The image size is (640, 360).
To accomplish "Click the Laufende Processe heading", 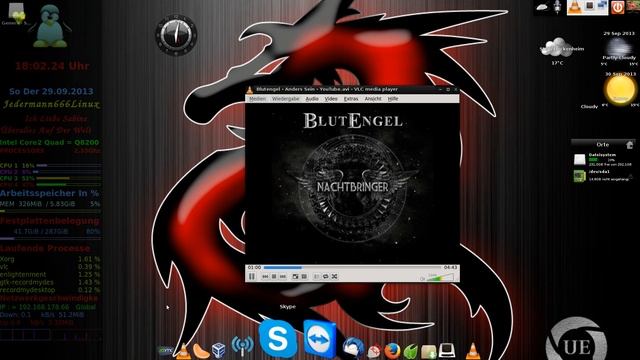I will coord(45,248).
